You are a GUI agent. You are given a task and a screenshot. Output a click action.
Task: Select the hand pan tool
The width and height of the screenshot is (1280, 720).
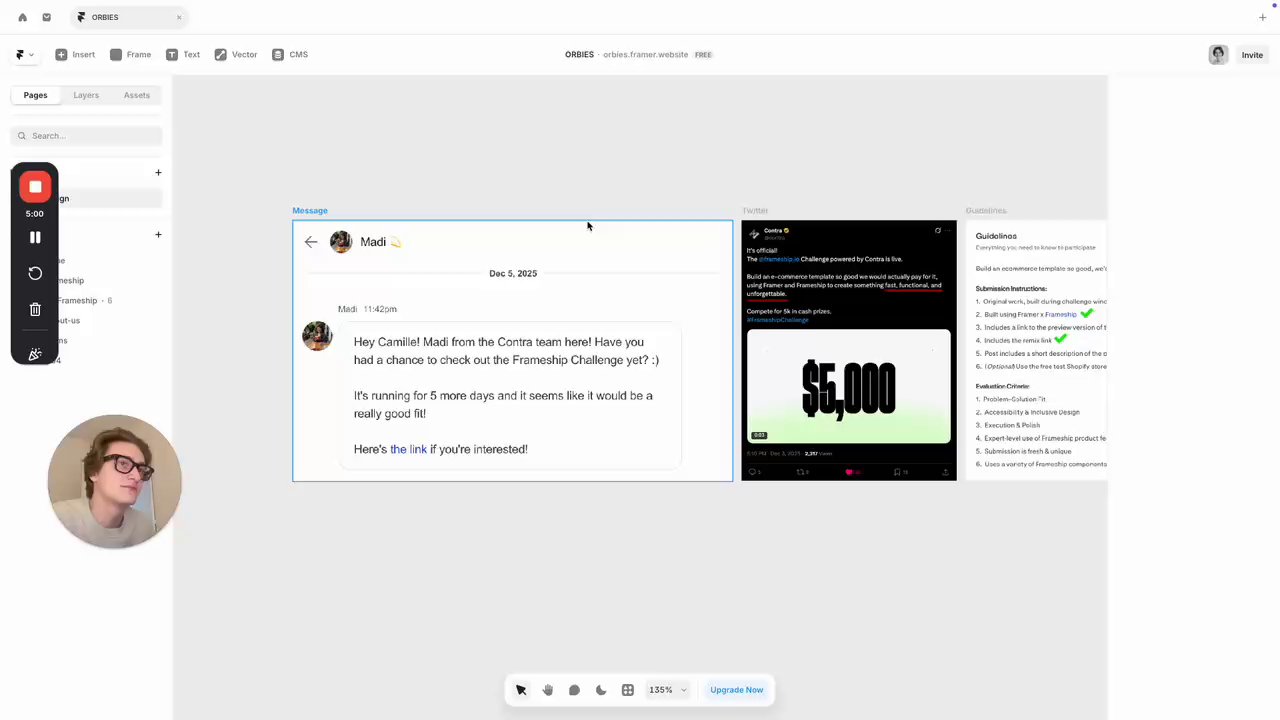pos(548,690)
